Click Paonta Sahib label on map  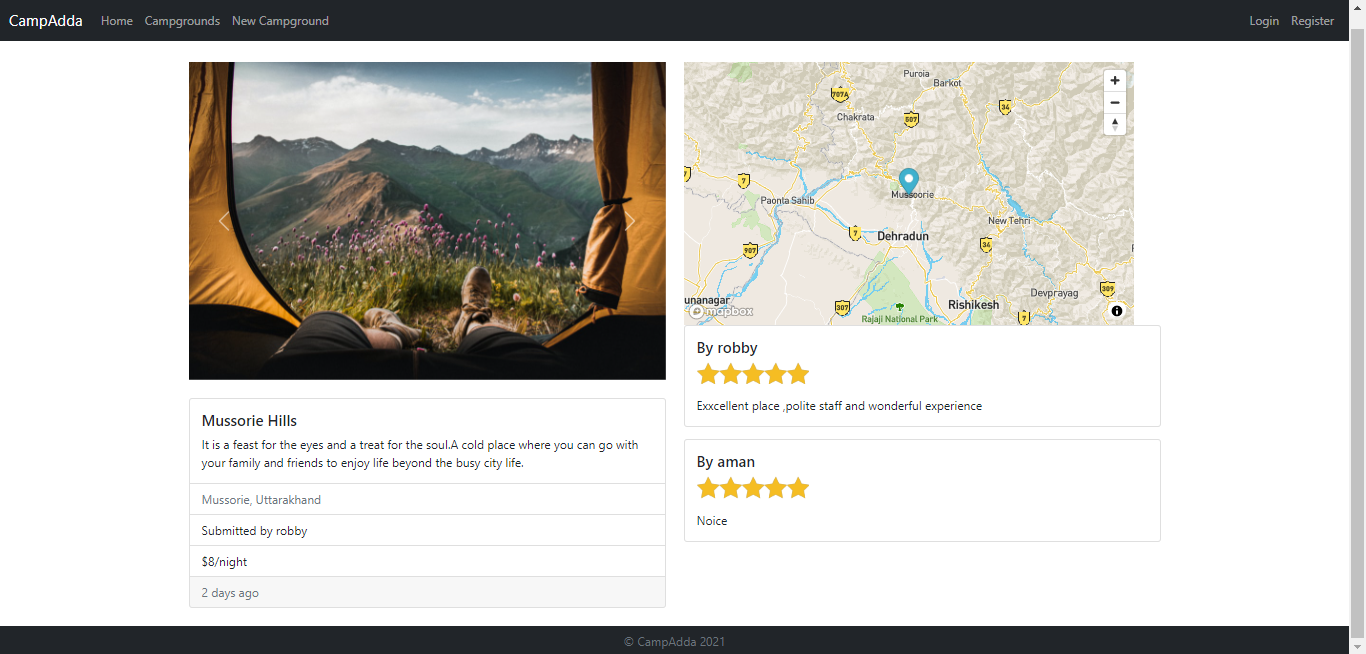tap(787, 200)
